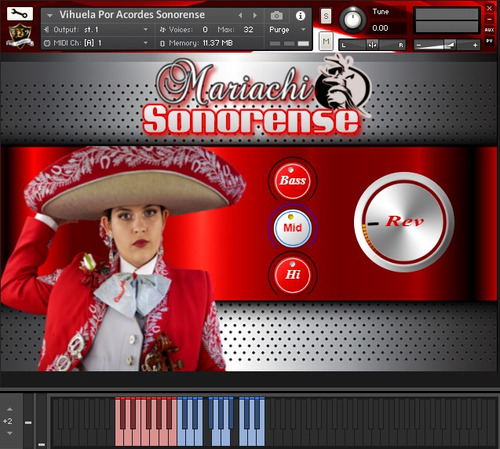This screenshot has height=449, width=500.
Task: Click the mod wheel strip
Action: coord(41,421)
